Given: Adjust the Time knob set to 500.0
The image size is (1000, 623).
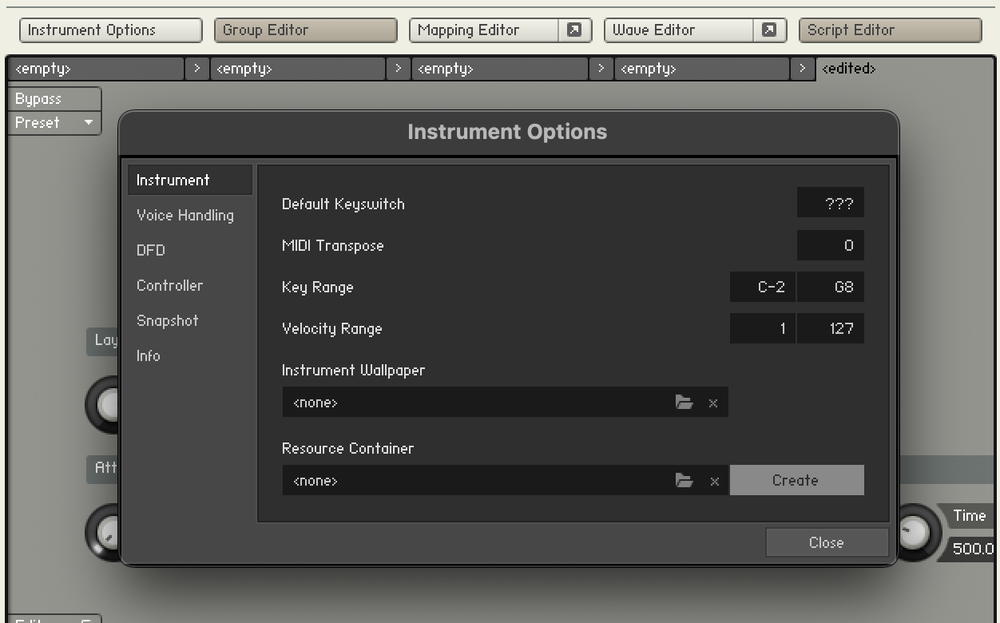Looking at the screenshot, I should (x=917, y=533).
